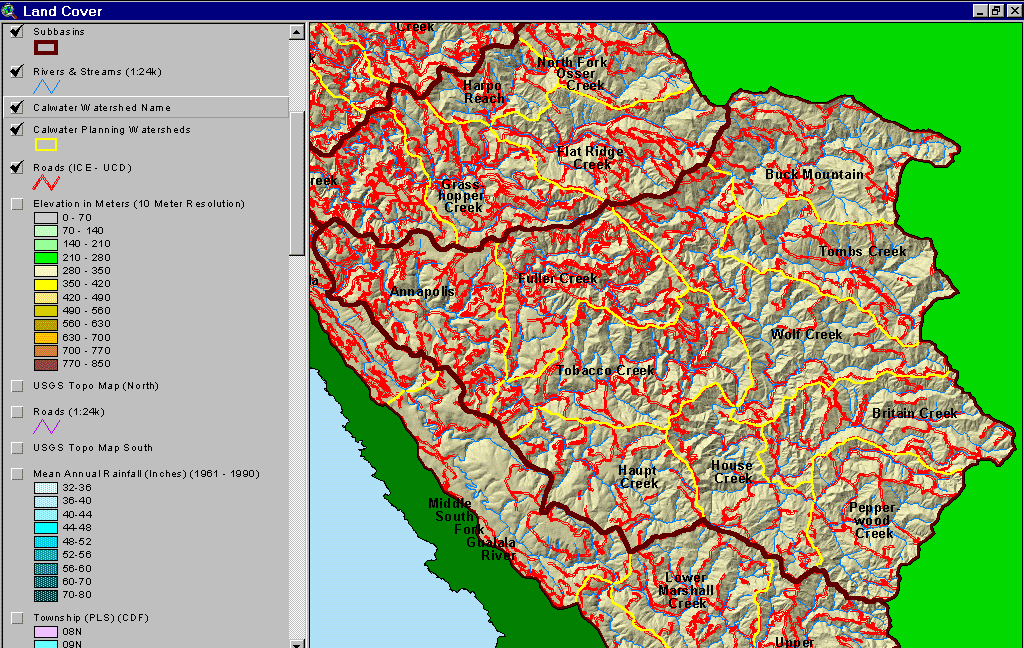This screenshot has height=648, width=1024.
Task: Check the Township (PLS) (CDF) checkbox
Action: point(18,618)
